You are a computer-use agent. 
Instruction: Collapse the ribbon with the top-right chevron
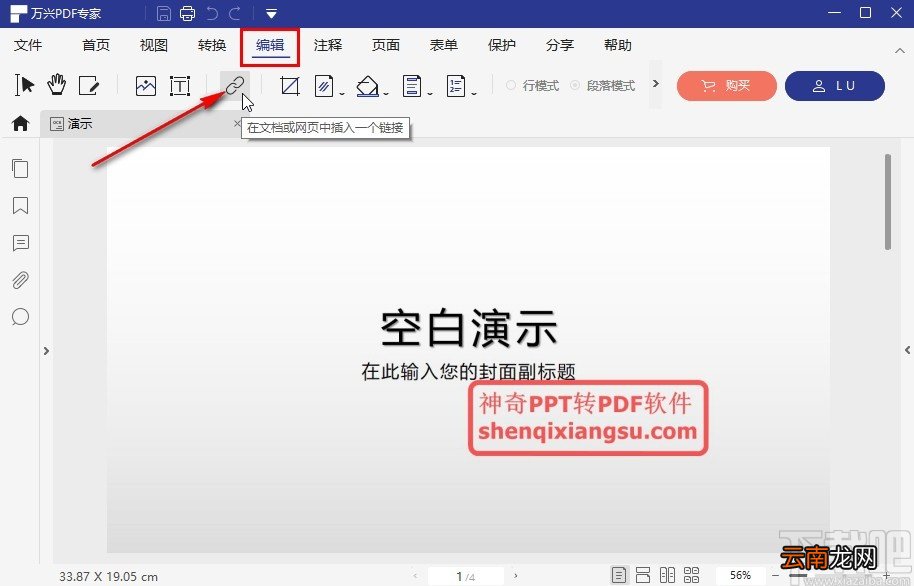coord(899,51)
